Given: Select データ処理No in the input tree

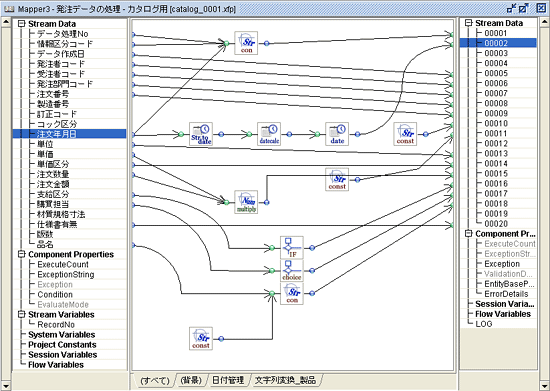Looking at the screenshot, I should click(62, 34).
